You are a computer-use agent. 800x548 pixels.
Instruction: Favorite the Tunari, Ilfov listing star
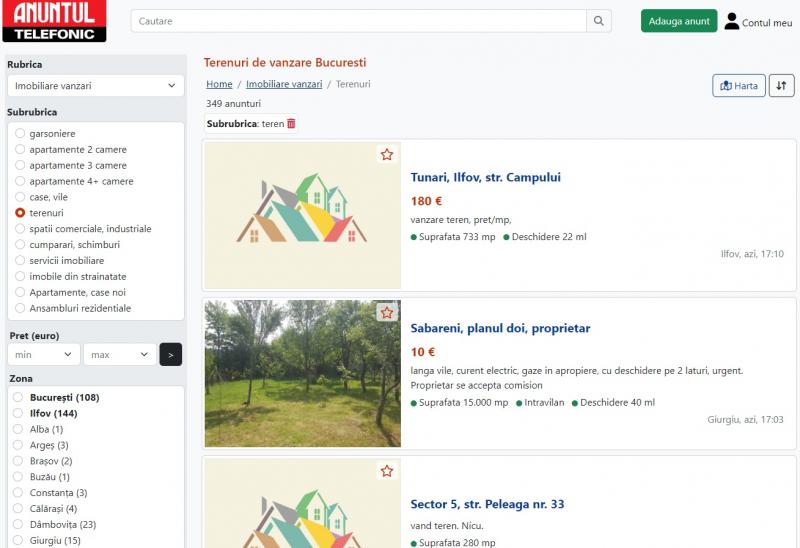(387, 154)
